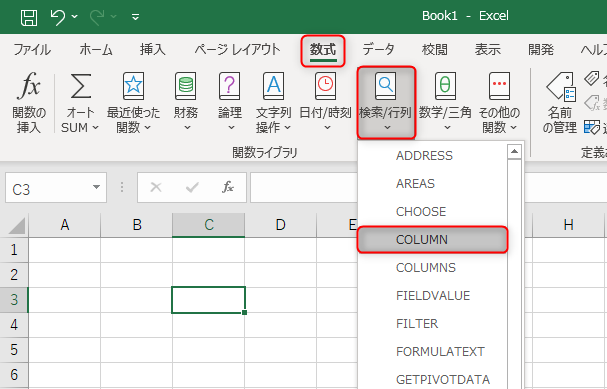Click formula bar fx insert function icon
Image resolution: width=607 pixels, height=389 pixels.
(228, 187)
